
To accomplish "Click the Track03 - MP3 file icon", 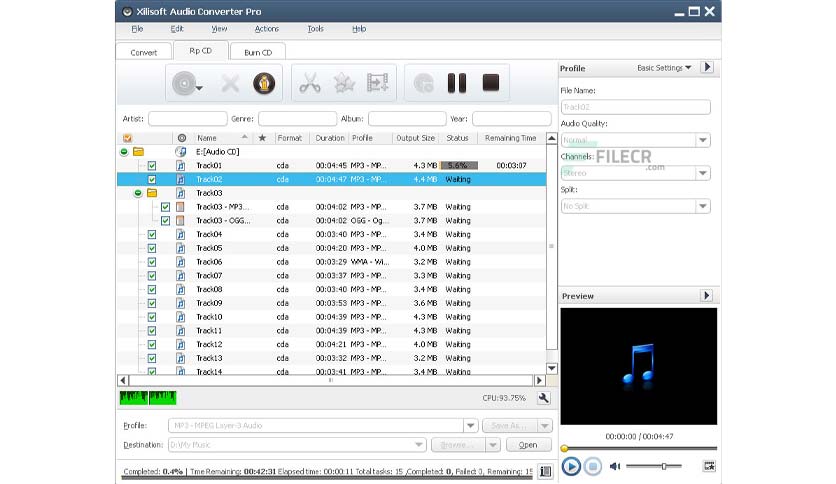I will coord(181,207).
